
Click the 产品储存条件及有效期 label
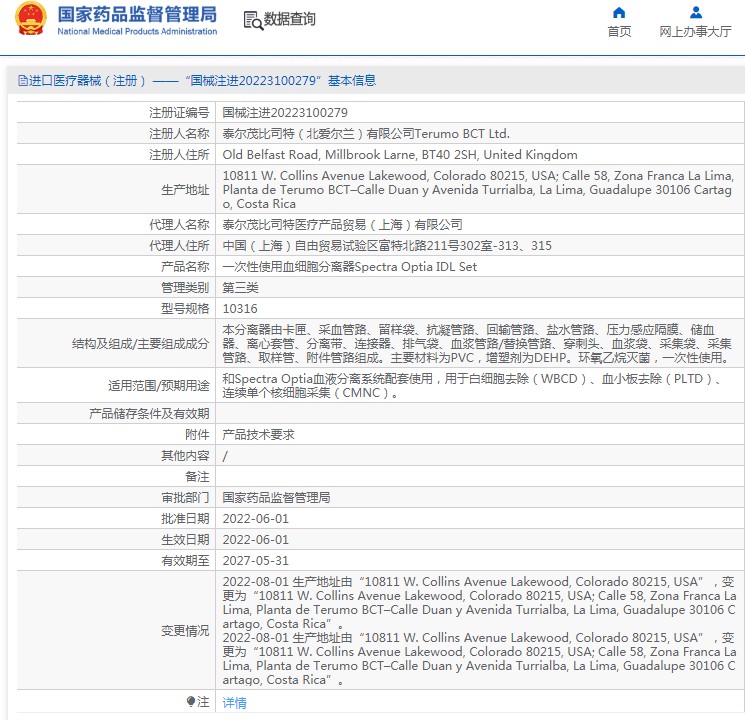tap(149, 413)
